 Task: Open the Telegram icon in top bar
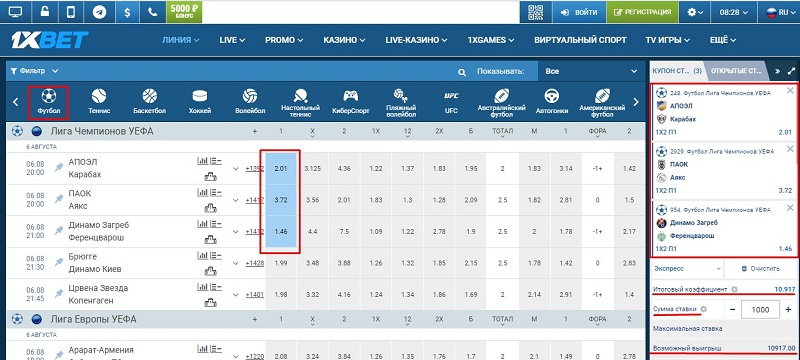point(99,12)
